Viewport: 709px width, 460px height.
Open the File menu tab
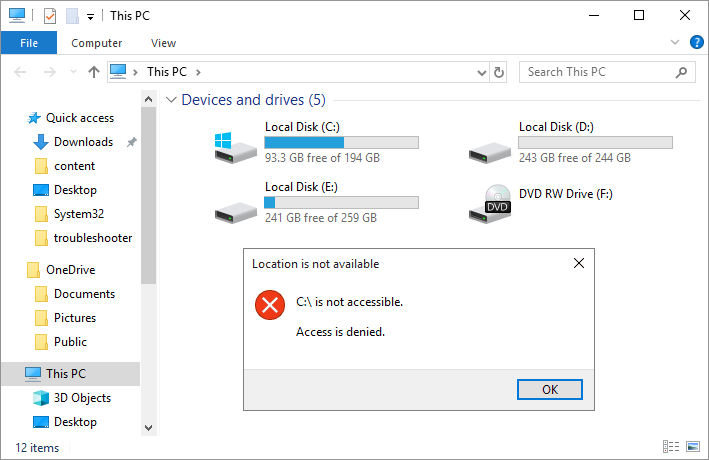point(29,43)
